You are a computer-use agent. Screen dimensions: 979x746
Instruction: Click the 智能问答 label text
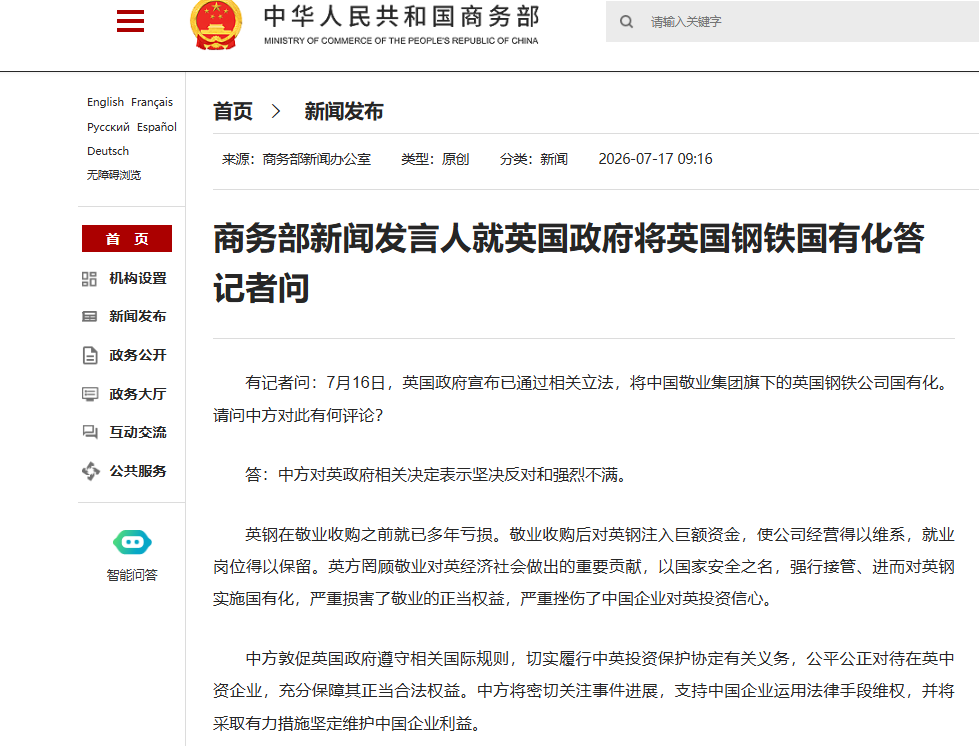132,575
